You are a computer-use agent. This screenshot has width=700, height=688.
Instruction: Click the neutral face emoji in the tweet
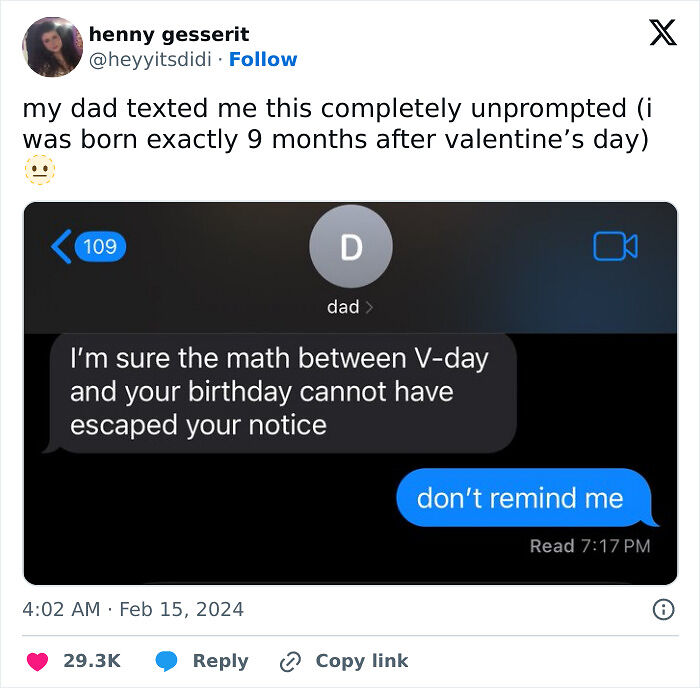point(39,171)
